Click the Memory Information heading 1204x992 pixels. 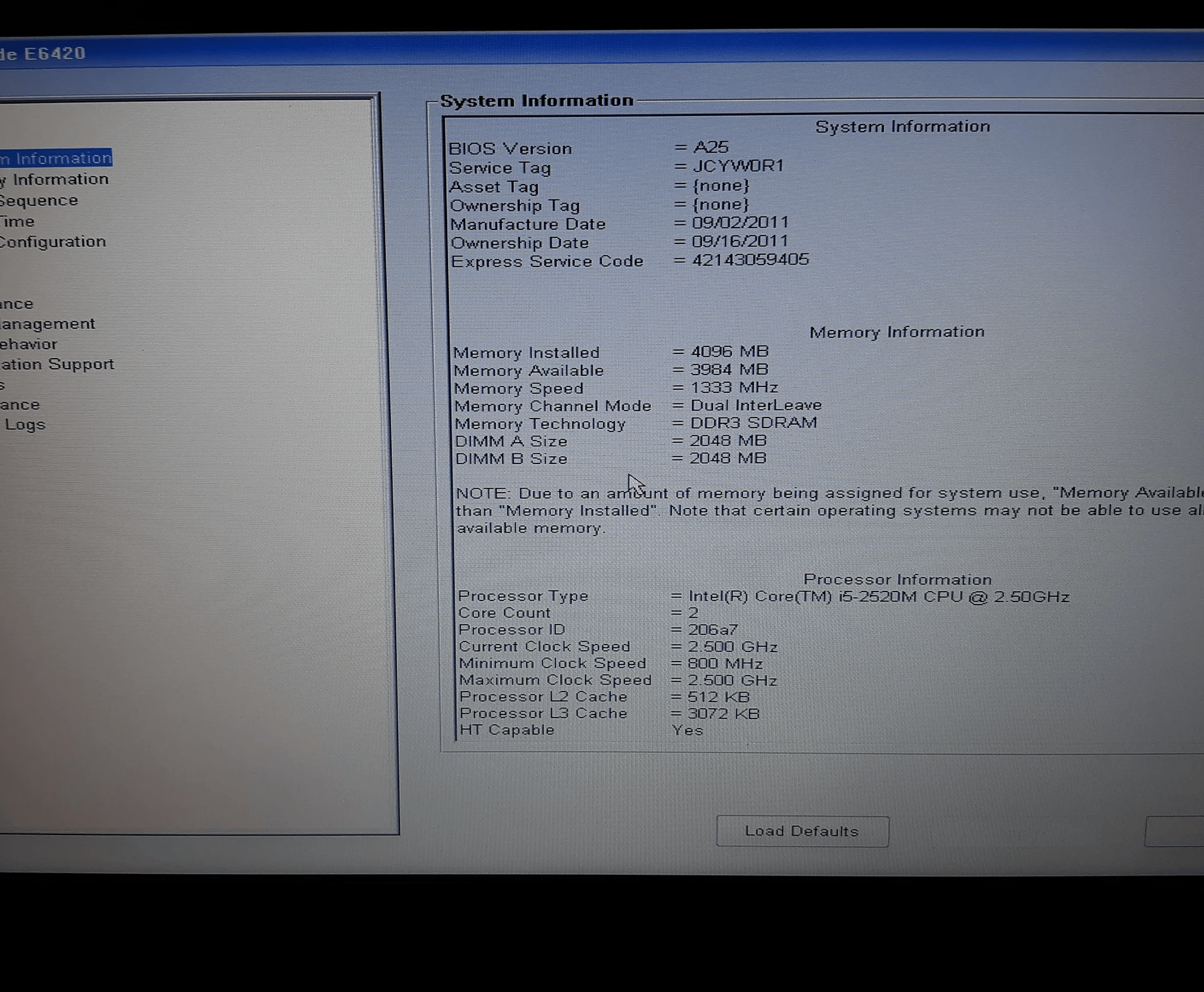click(897, 332)
